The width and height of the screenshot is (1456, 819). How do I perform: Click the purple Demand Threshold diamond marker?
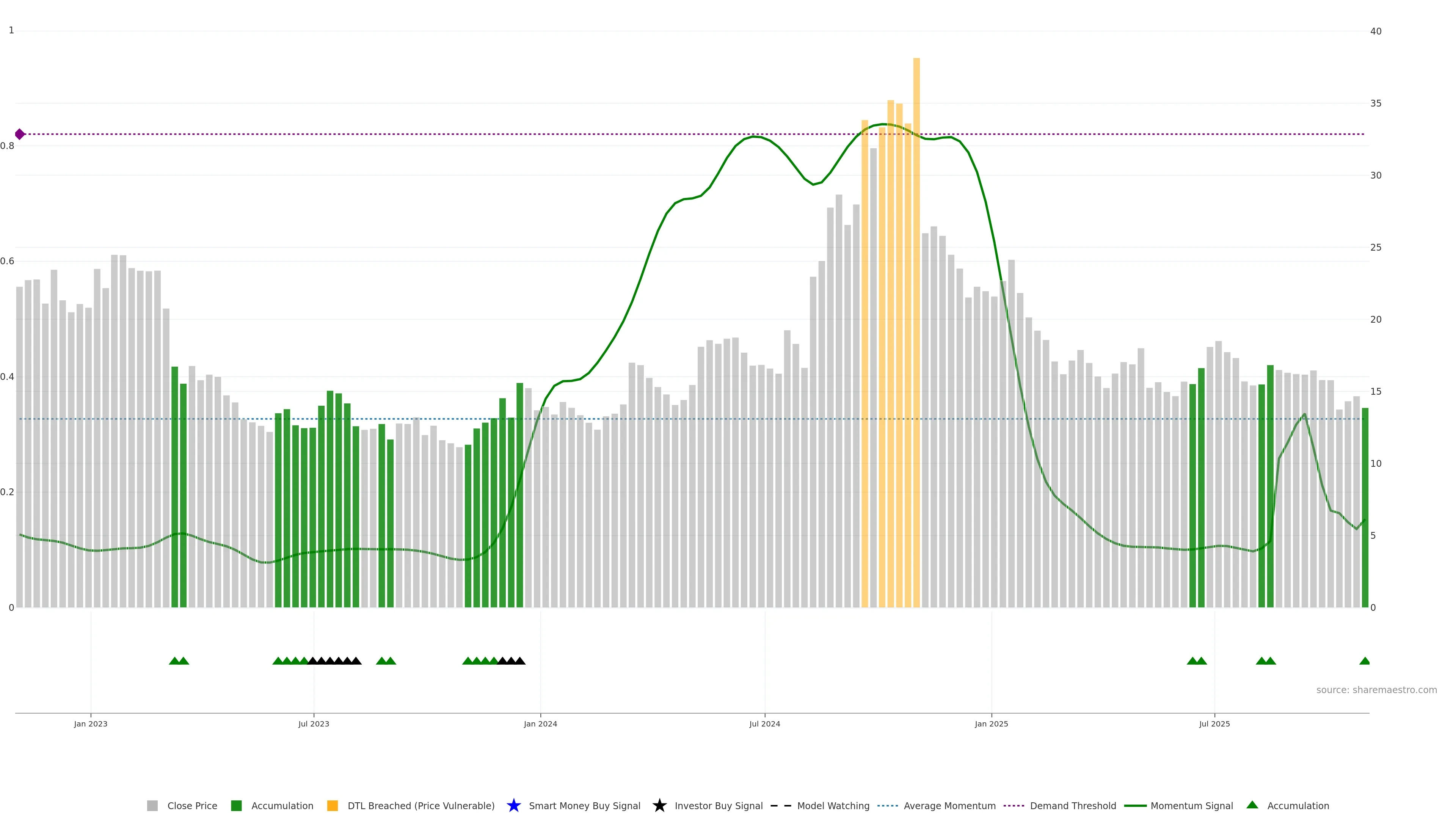click(20, 134)
